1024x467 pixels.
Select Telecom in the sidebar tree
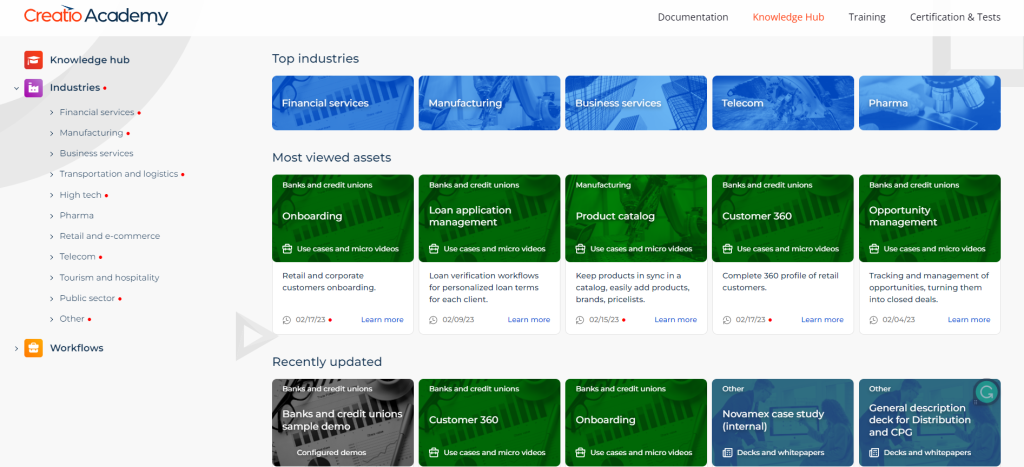pyautogui.click(x=78, y=257)
